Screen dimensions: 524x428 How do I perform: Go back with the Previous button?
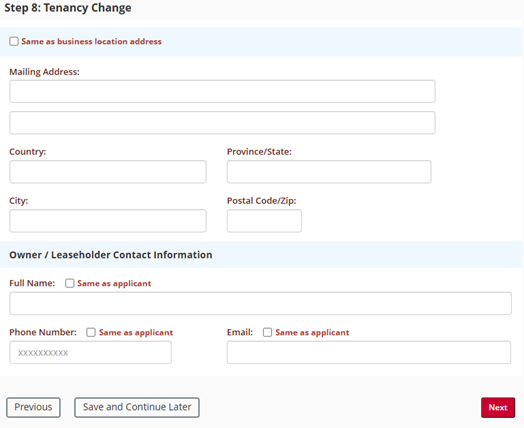pos(33,407)
